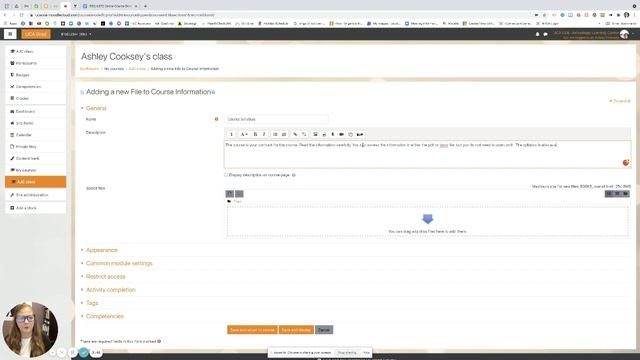Click the last editor toolbar icon
The image size is (640, 360).
coord(360,134)
